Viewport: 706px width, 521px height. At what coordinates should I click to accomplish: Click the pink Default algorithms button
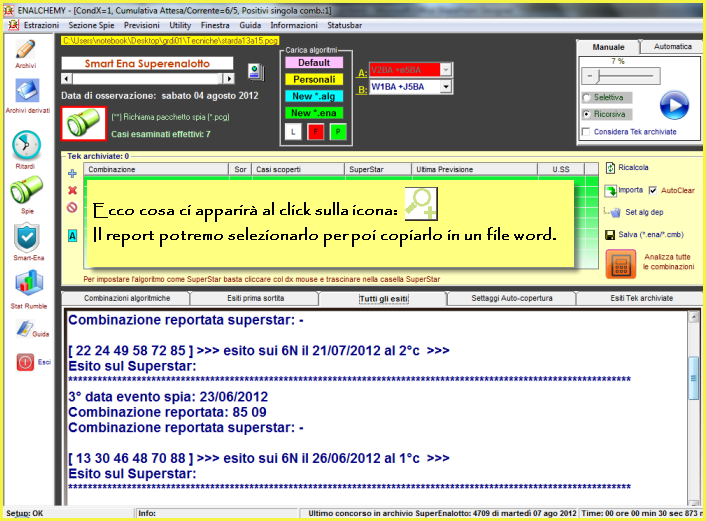[314, 63]
